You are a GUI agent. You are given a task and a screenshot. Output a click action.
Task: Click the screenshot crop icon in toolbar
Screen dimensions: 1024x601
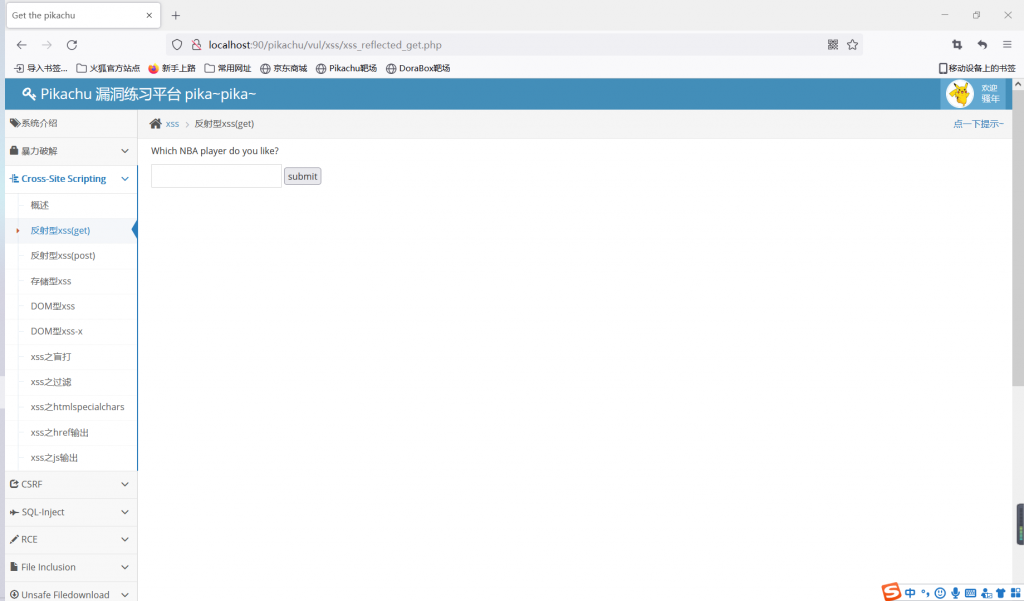[957, 45]
